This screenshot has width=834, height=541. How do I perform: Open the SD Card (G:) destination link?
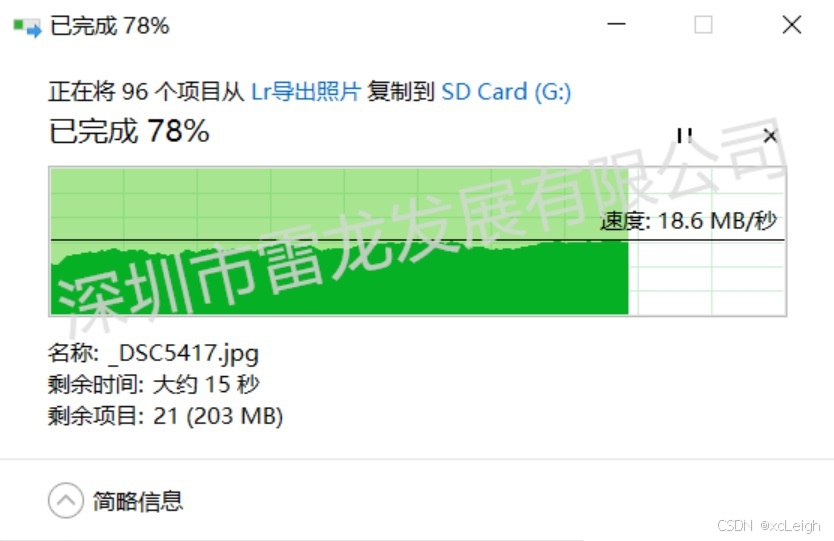click(x=506, y=91)
